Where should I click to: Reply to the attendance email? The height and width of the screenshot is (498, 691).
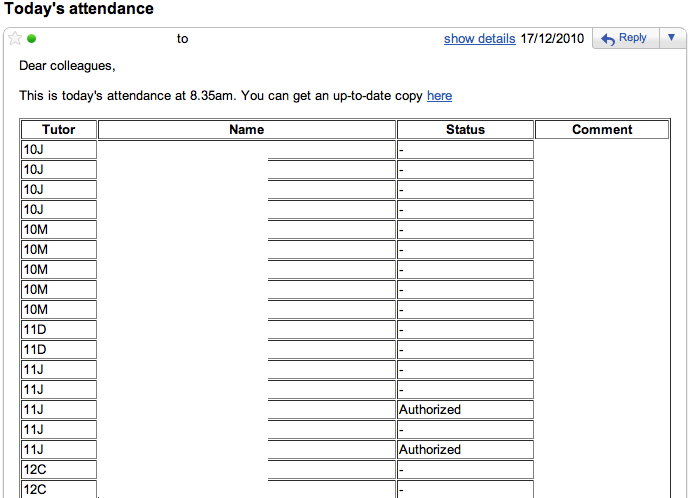click(624, 38)
